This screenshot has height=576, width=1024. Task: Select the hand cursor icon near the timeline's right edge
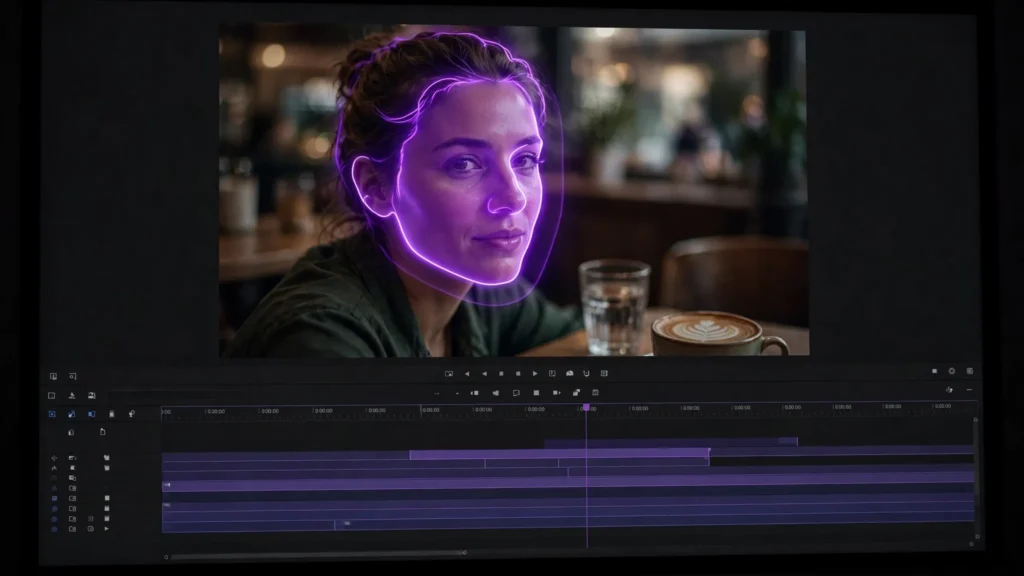(949, 390)
